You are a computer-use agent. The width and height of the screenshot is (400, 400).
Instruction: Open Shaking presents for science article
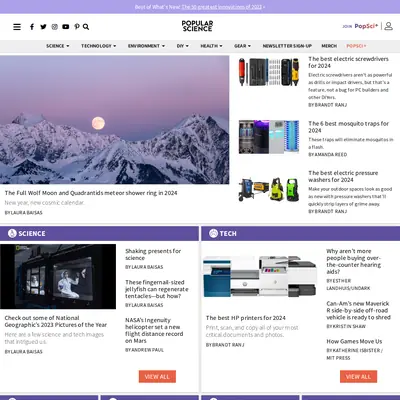[x=153, y=254]
